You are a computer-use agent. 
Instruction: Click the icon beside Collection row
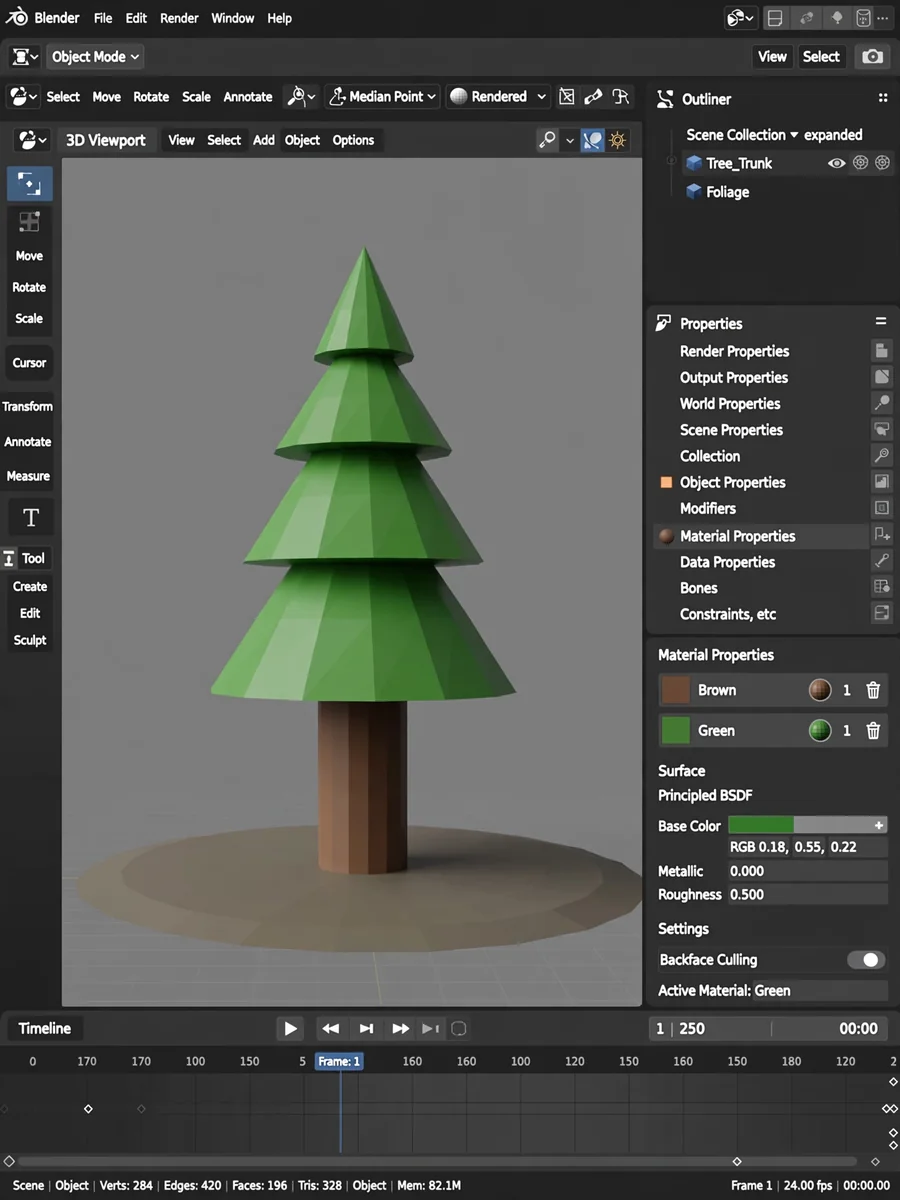881,455
